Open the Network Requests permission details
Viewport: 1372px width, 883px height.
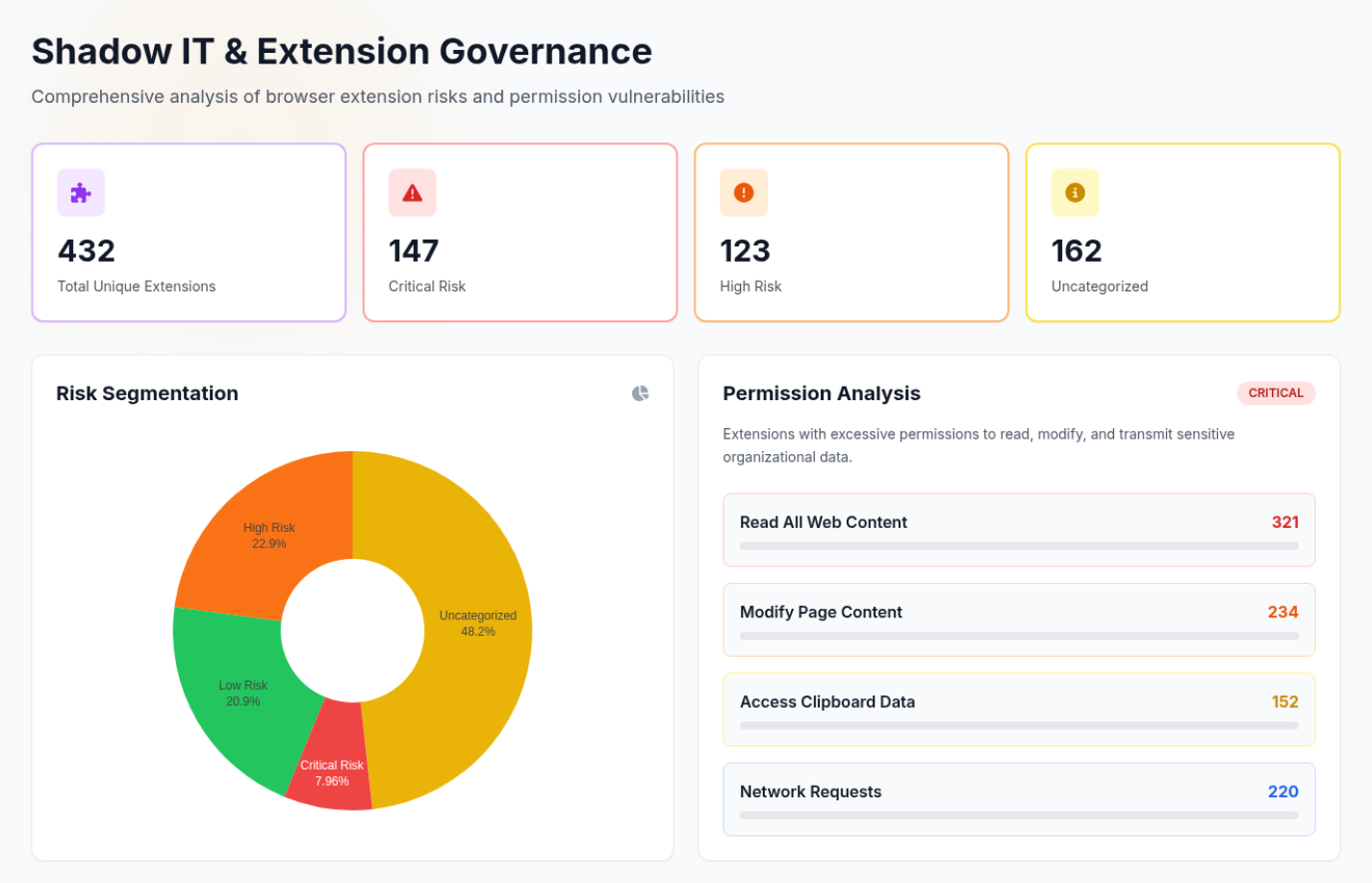coord(1019,799)
